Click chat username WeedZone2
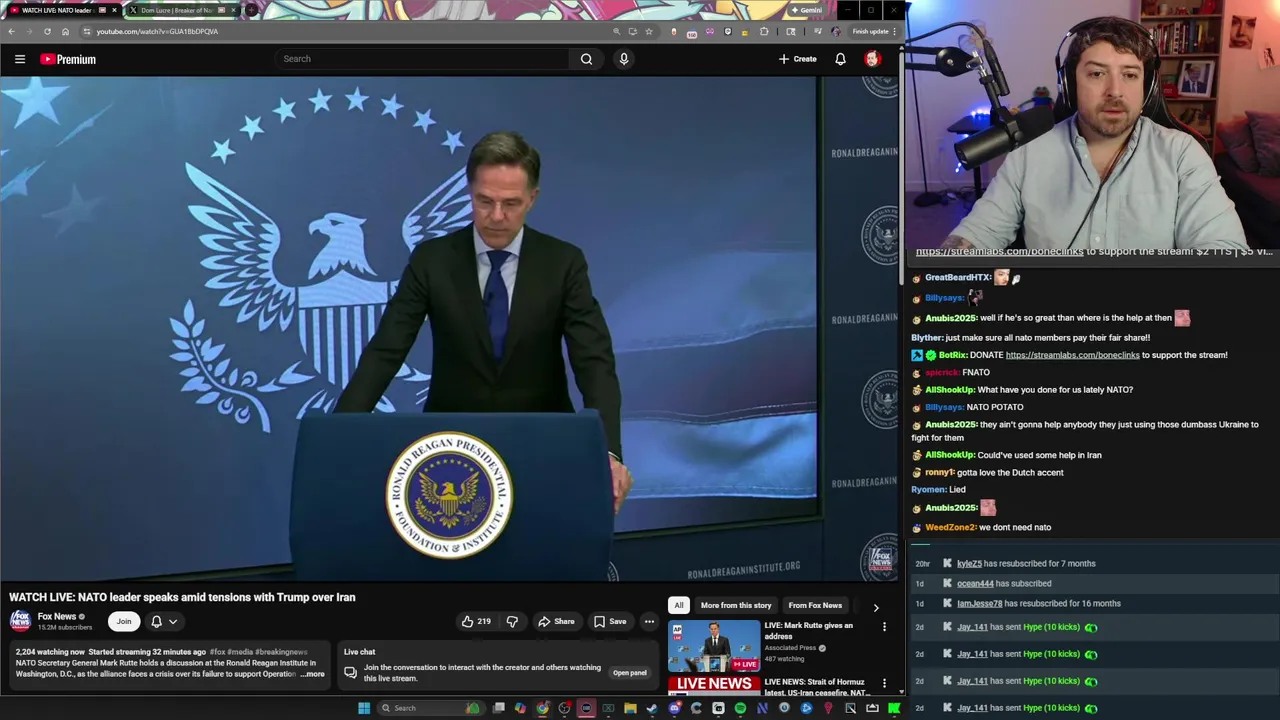This screenshot has width=1280, height=720. (950, 527)
